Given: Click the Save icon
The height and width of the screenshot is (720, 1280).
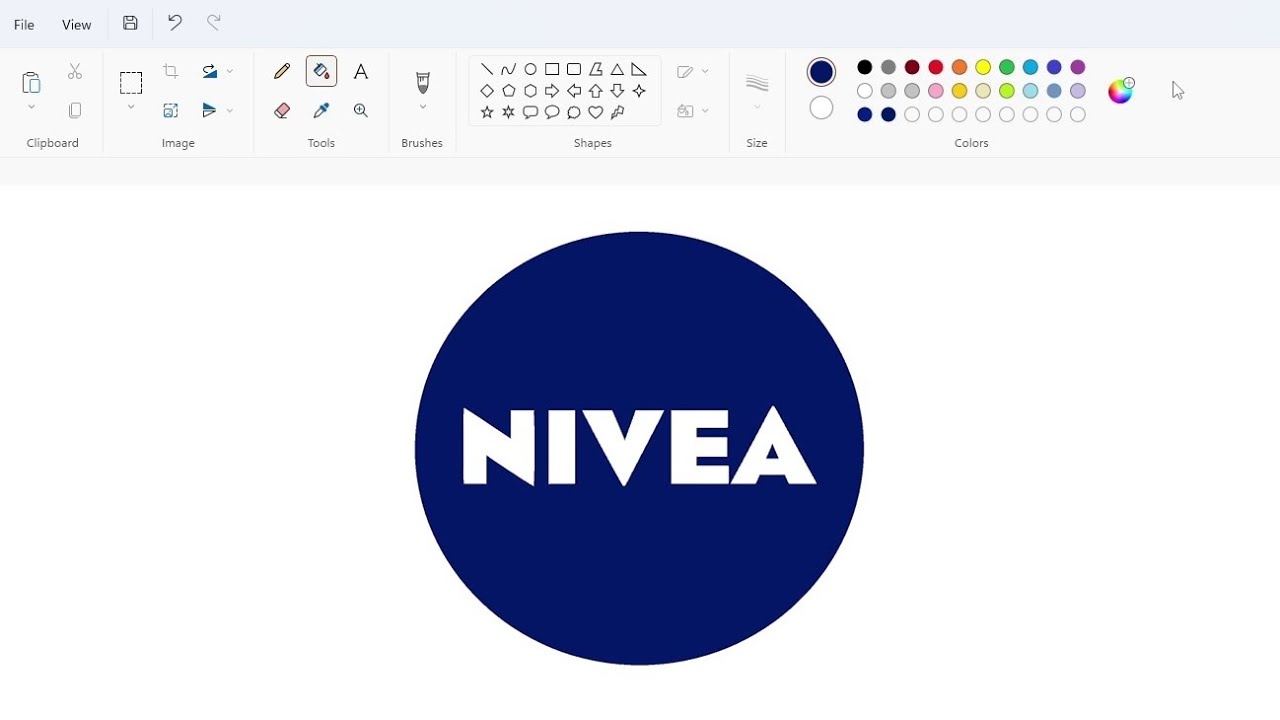Looking at the screenshot, I should click(130, 23).
